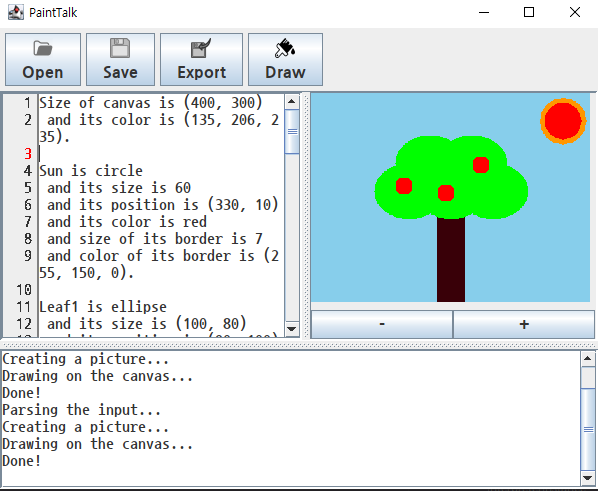
Task: Click the console log's scroll down arrow
Action: point(588,478)
